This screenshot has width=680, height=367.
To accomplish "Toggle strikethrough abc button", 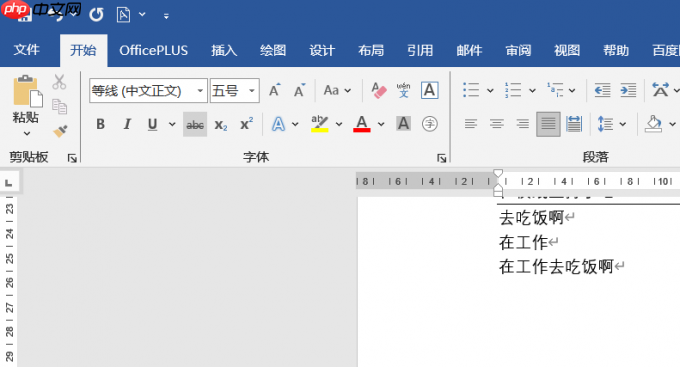I will tap(195, 125).
